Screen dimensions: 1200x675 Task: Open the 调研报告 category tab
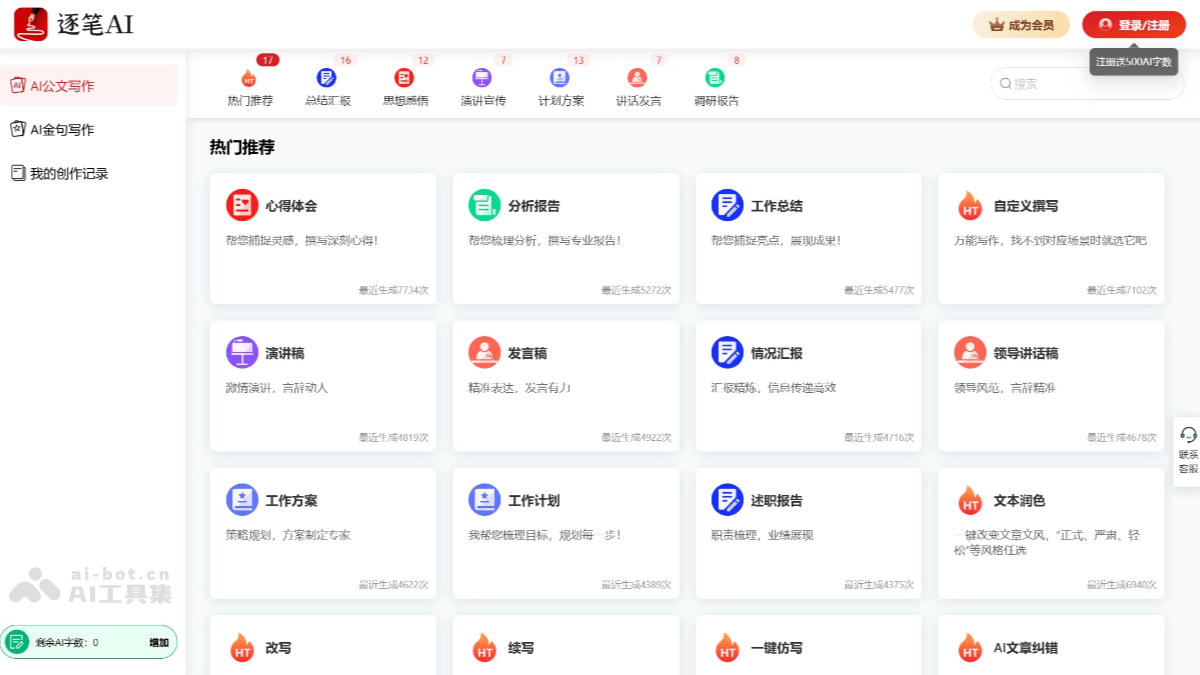[716, 87]
